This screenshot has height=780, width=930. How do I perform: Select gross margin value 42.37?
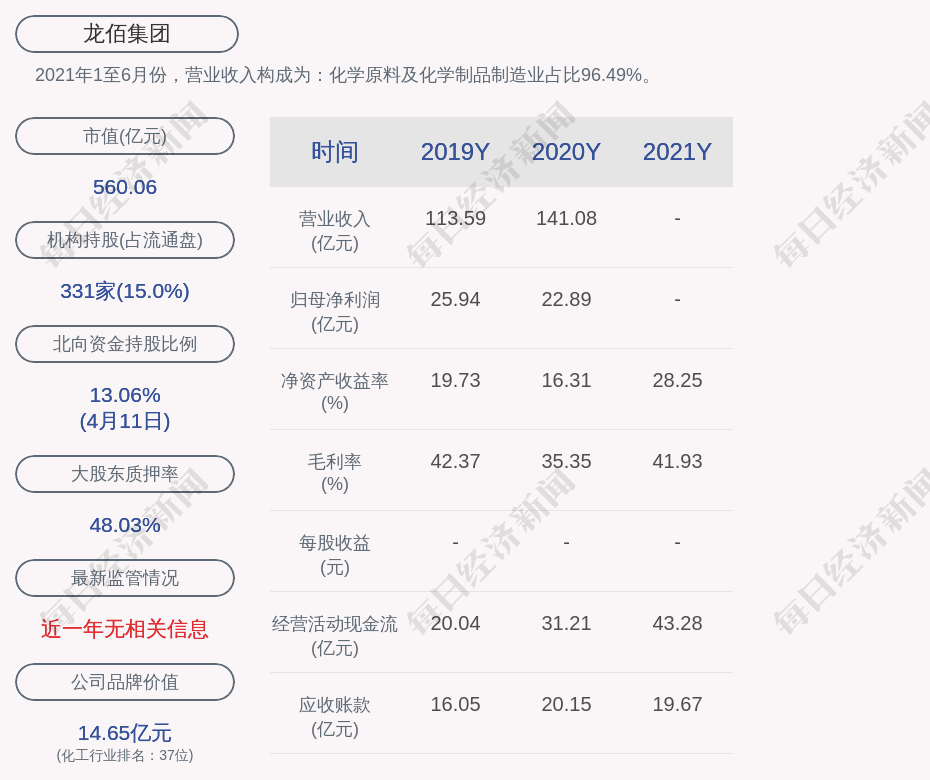(455, 461)
